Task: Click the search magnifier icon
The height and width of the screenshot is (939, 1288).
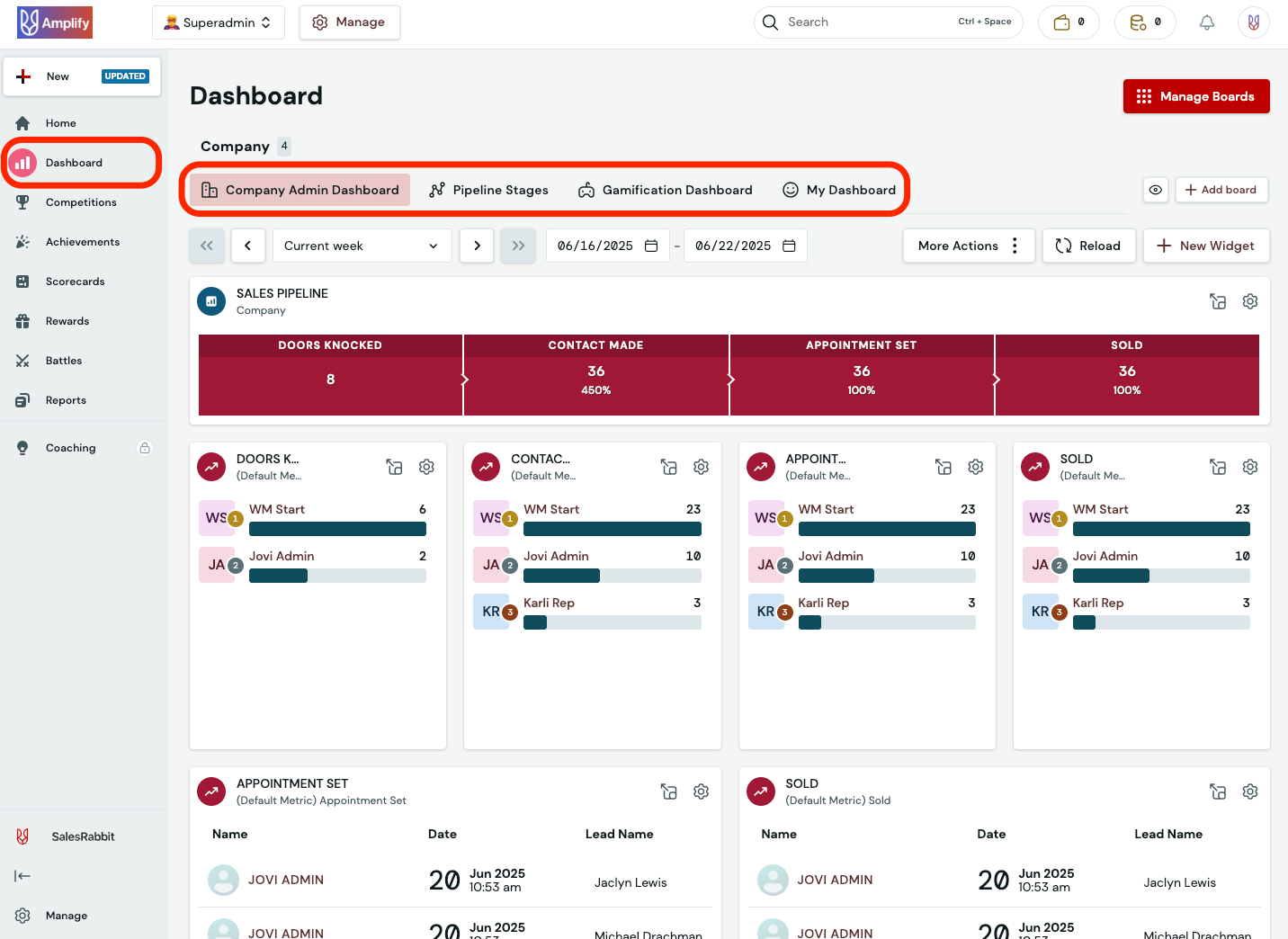Action: pyautogui.click(x=770, y=22)
